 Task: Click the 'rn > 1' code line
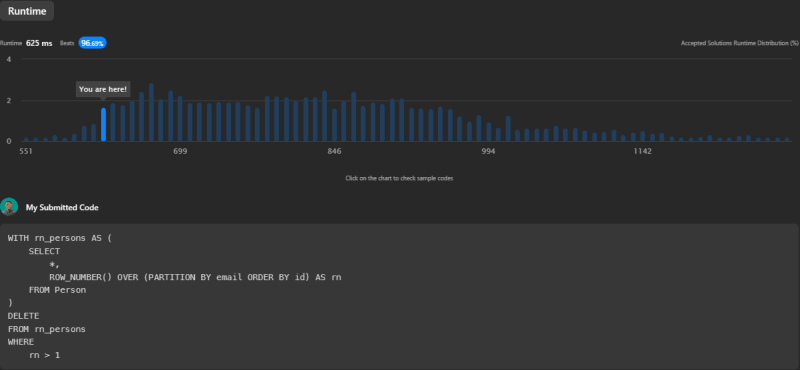44,355
